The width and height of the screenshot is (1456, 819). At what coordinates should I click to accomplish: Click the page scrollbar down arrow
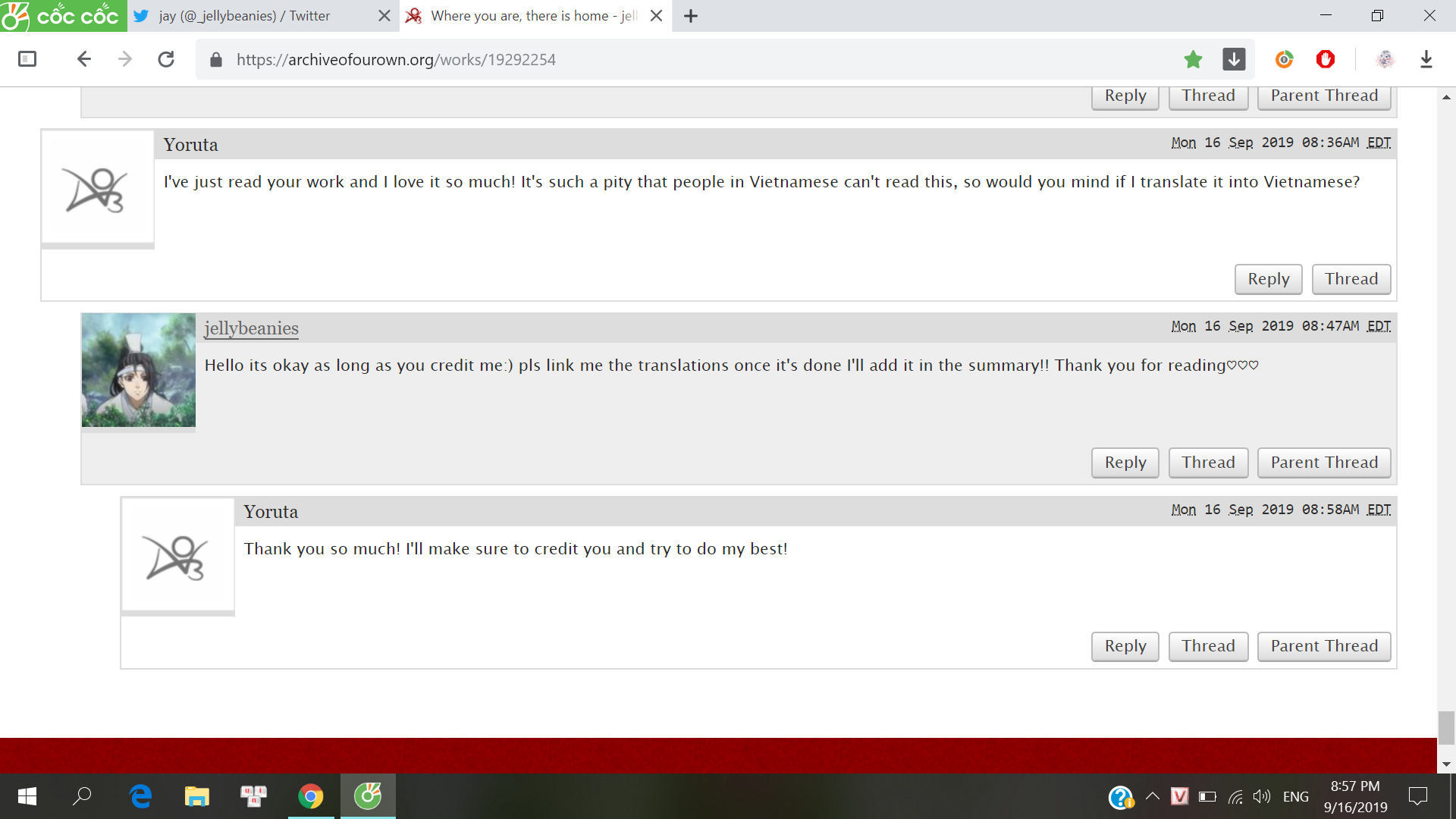click(1446, 764)
